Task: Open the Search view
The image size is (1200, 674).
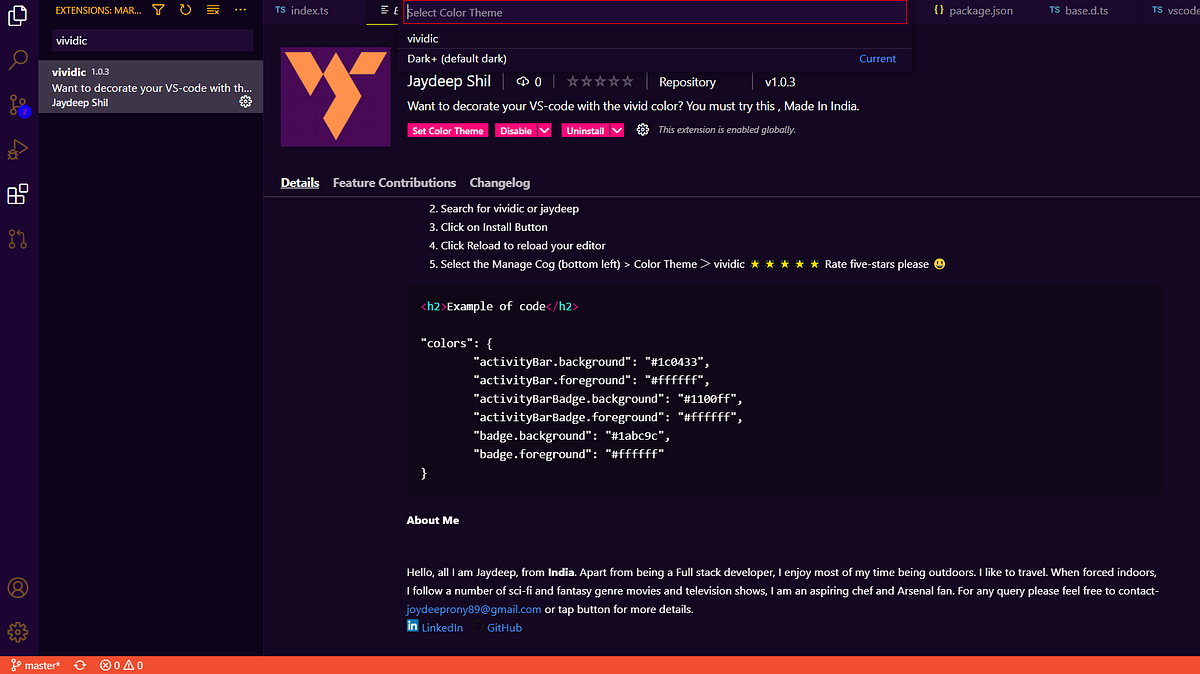Action: tap(17, 60)
